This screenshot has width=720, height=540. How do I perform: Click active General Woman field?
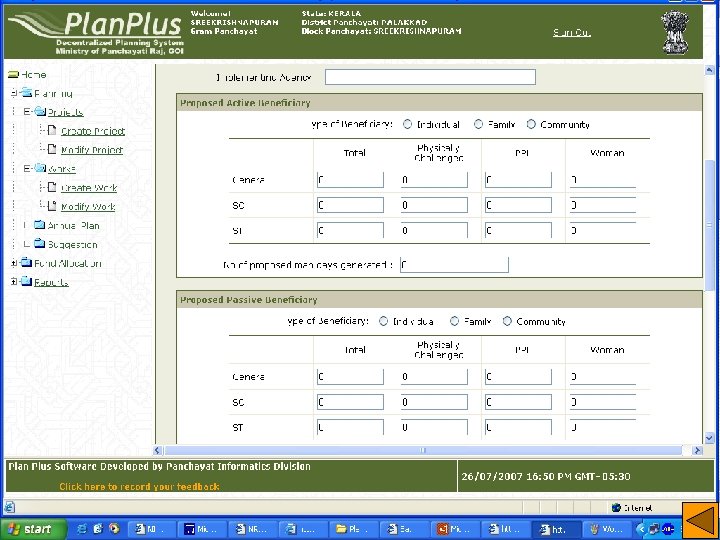pos(603,180)
